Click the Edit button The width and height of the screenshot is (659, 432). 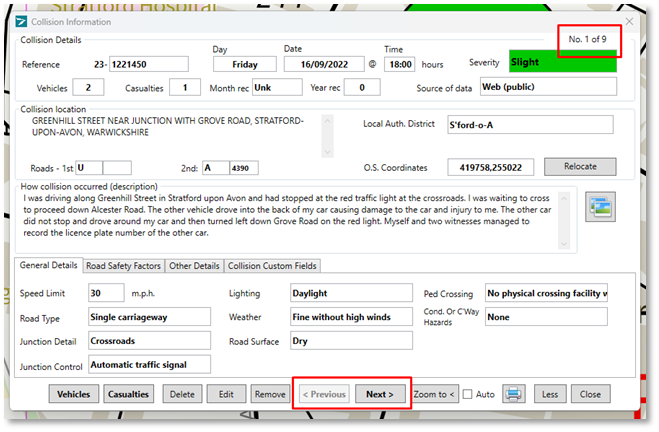click(226, 394)
